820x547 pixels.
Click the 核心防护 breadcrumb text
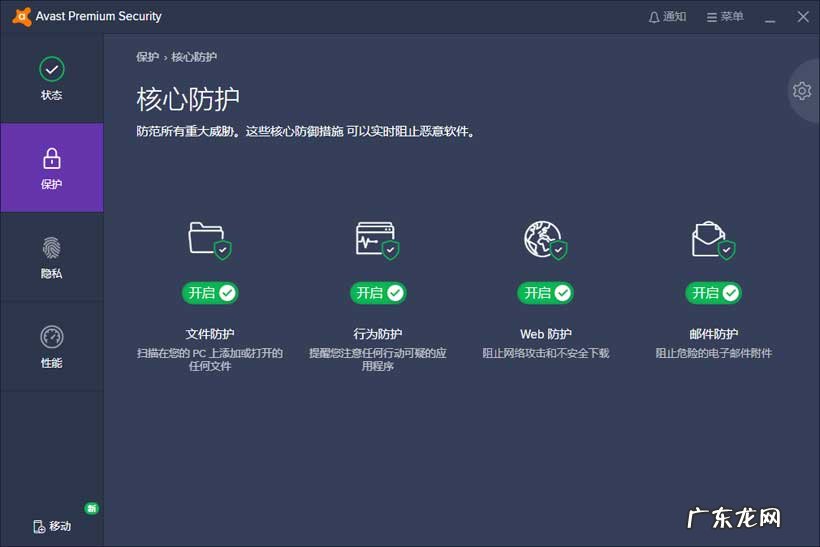coord(194,57)
